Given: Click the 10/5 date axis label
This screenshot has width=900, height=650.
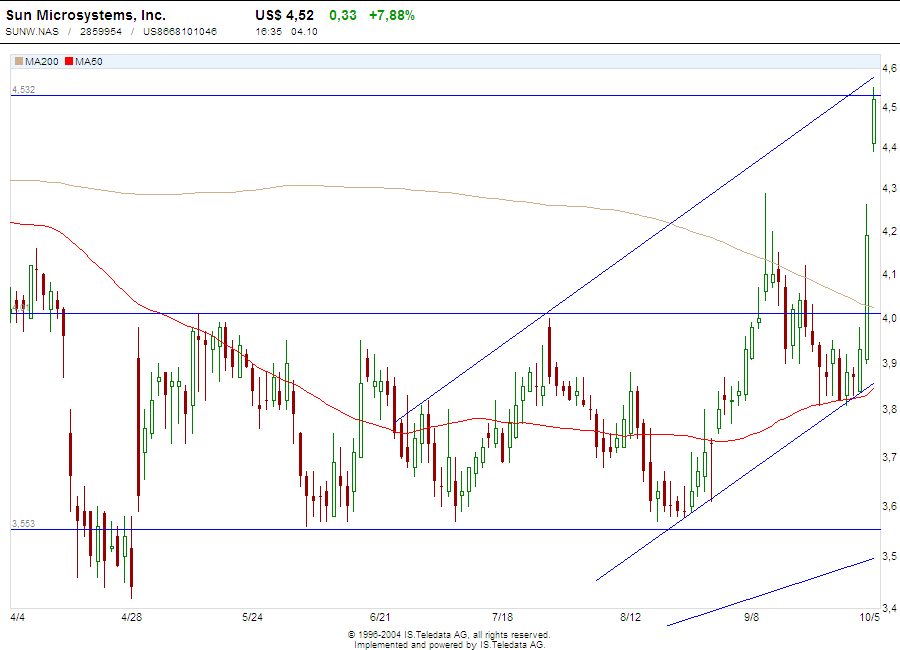Looking at the screenshot, I should (x=870, y=617).
